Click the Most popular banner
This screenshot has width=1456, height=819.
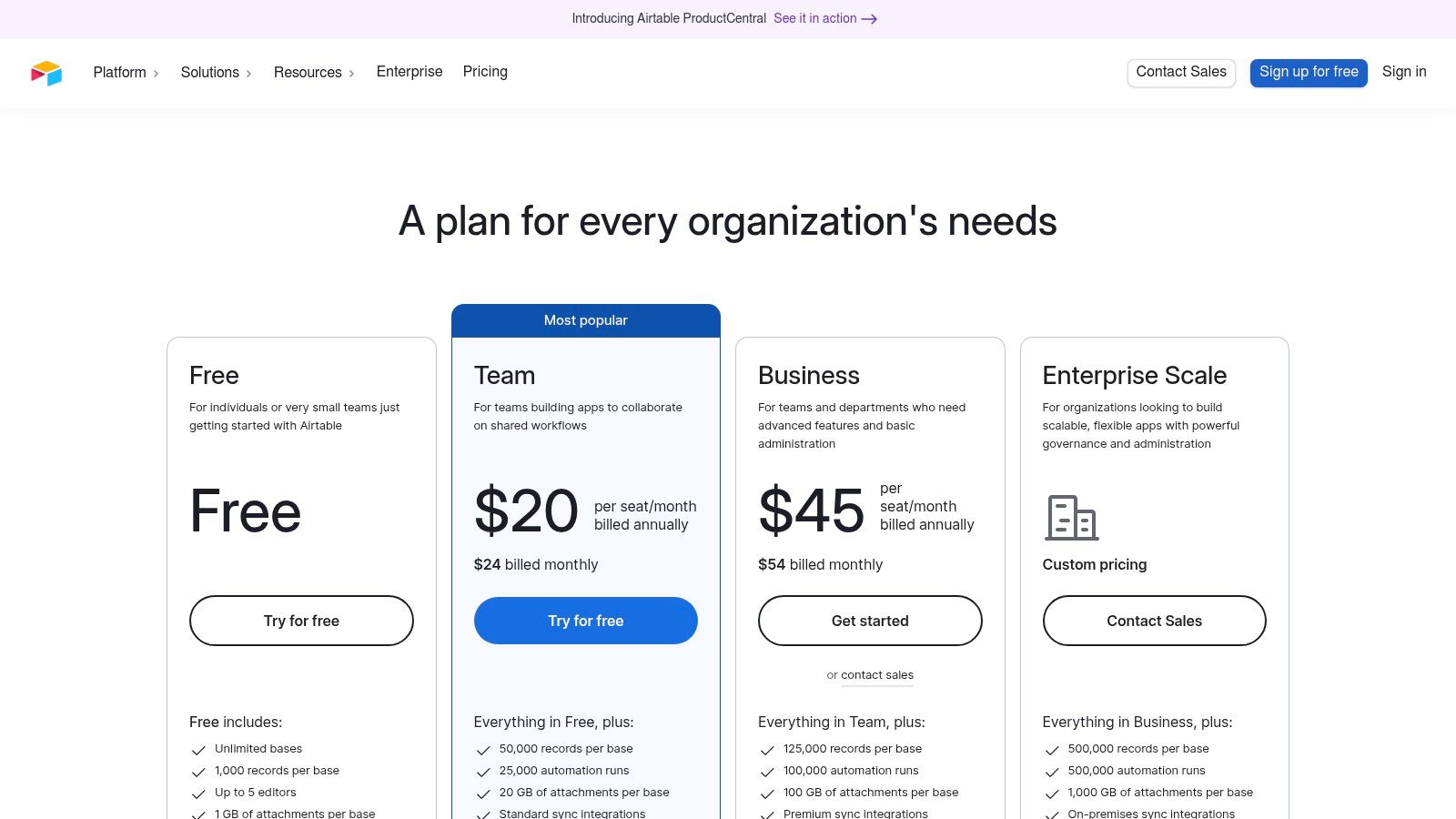(x=586, y=320)
